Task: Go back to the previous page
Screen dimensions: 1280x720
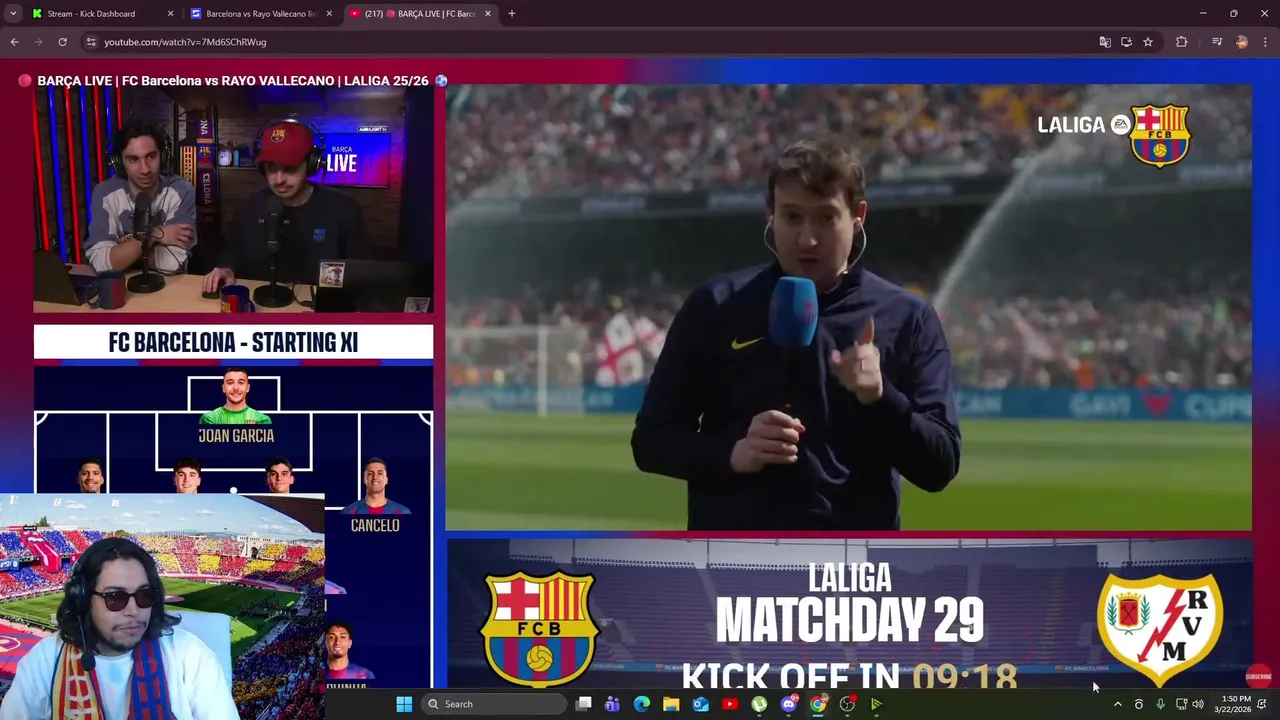Action: pos(14,42)
